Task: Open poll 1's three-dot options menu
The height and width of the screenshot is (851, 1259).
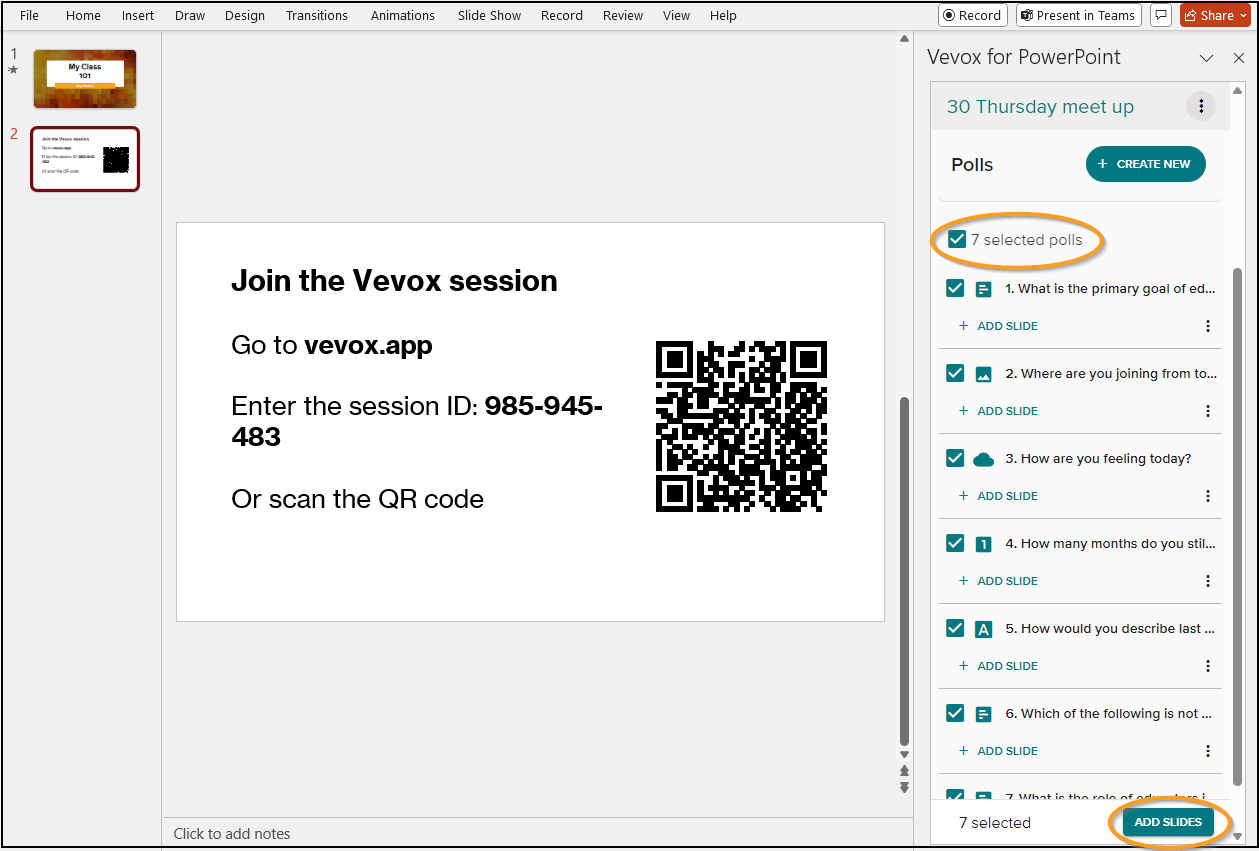Action: (x=1208, y=325)
